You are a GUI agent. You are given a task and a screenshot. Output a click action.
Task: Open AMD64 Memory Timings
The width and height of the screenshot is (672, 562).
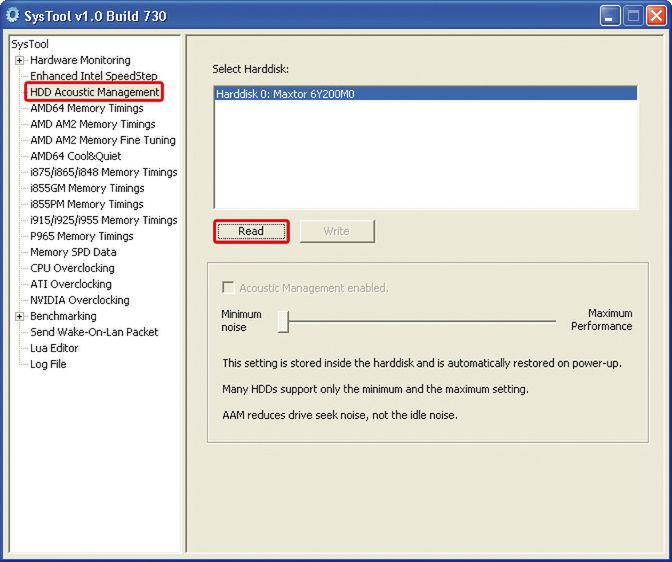pos(87,108)
